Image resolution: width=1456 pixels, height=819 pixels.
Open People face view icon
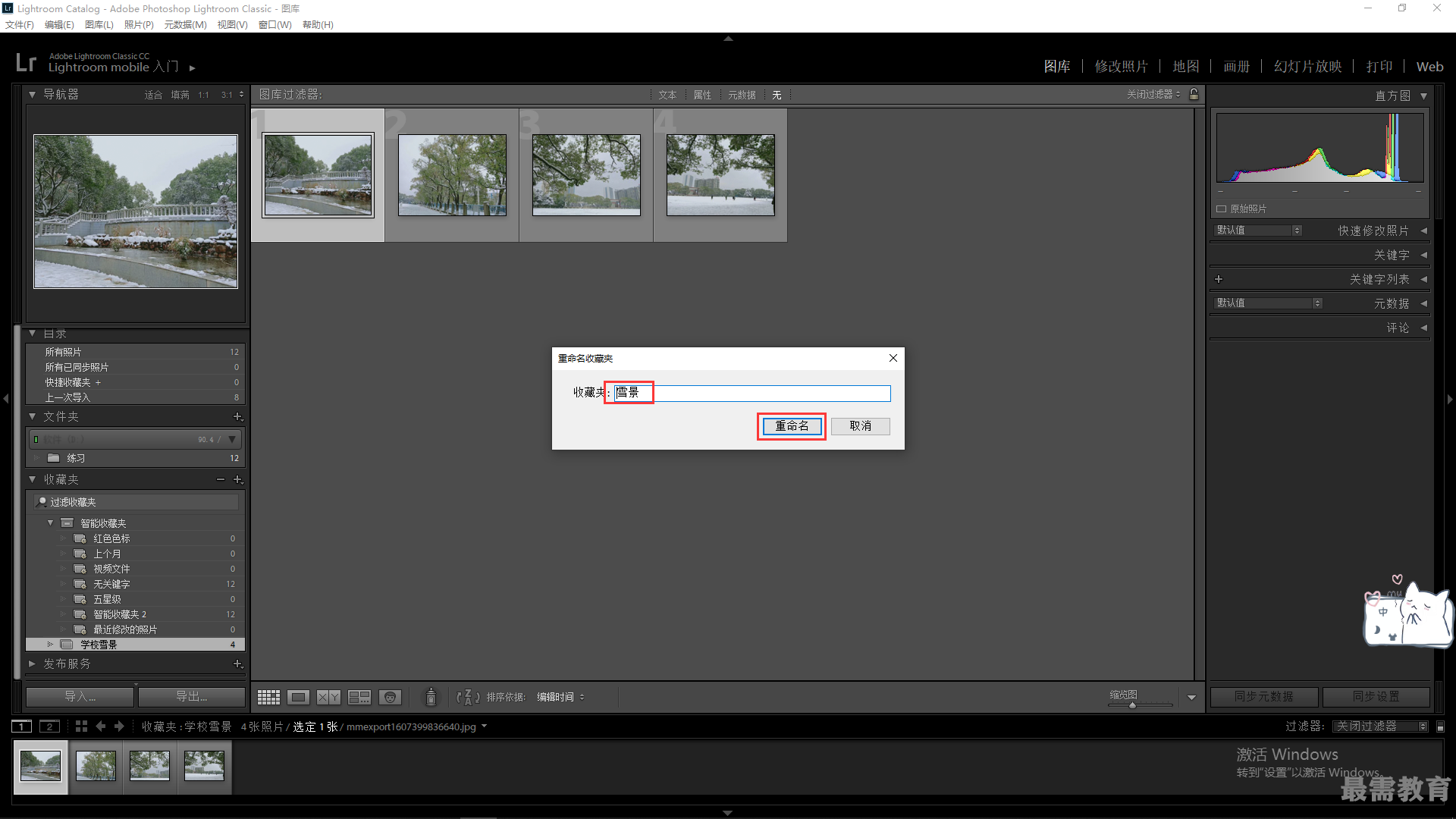390,697
